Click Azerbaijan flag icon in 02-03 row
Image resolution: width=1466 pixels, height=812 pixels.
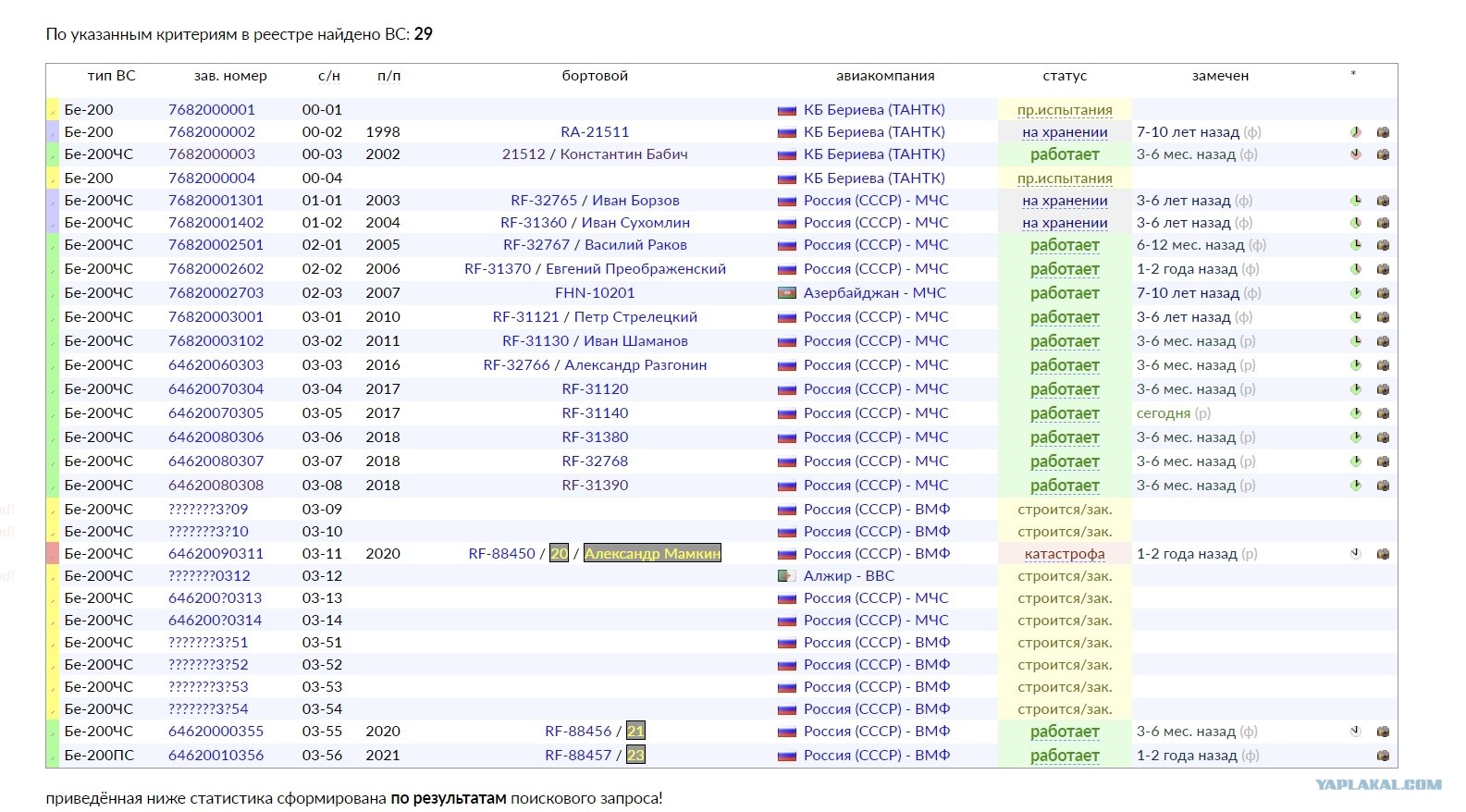pos(787,293)
